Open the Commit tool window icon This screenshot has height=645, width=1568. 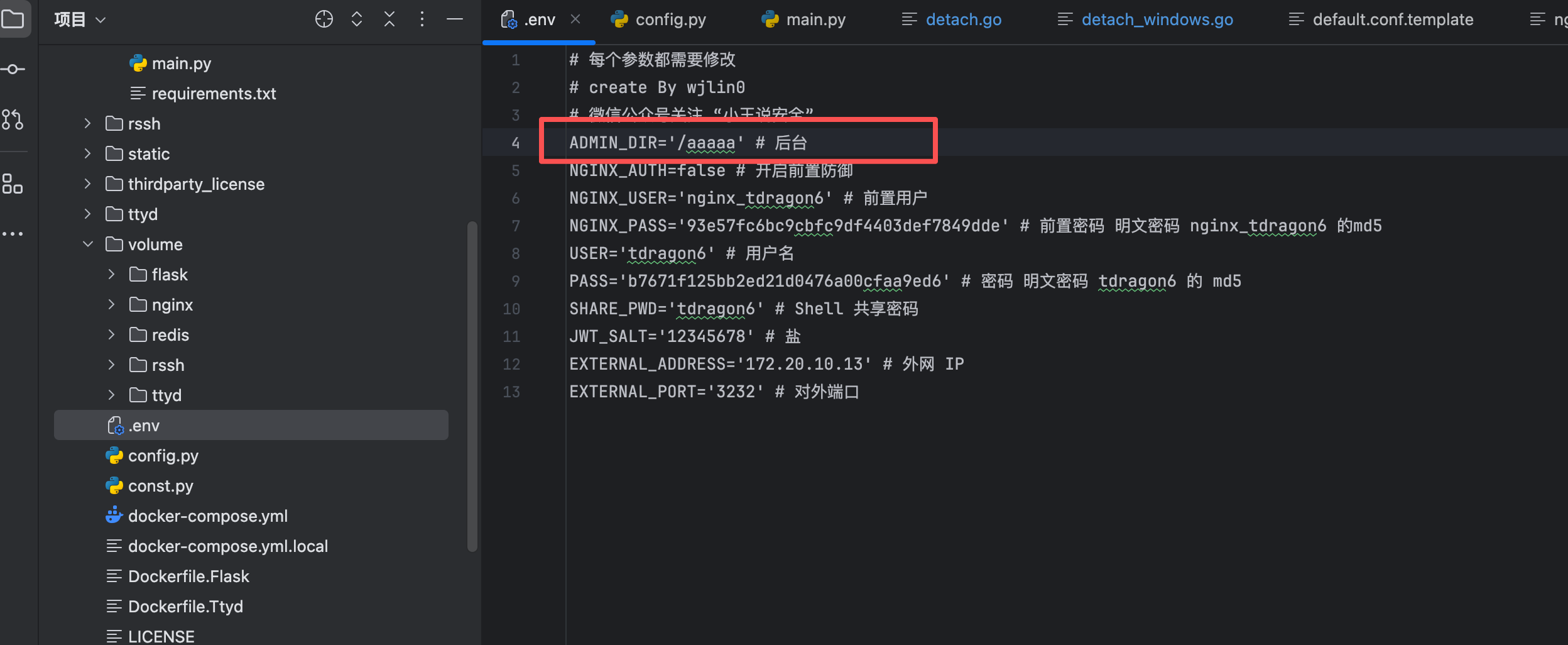click(x=13, y=69)
